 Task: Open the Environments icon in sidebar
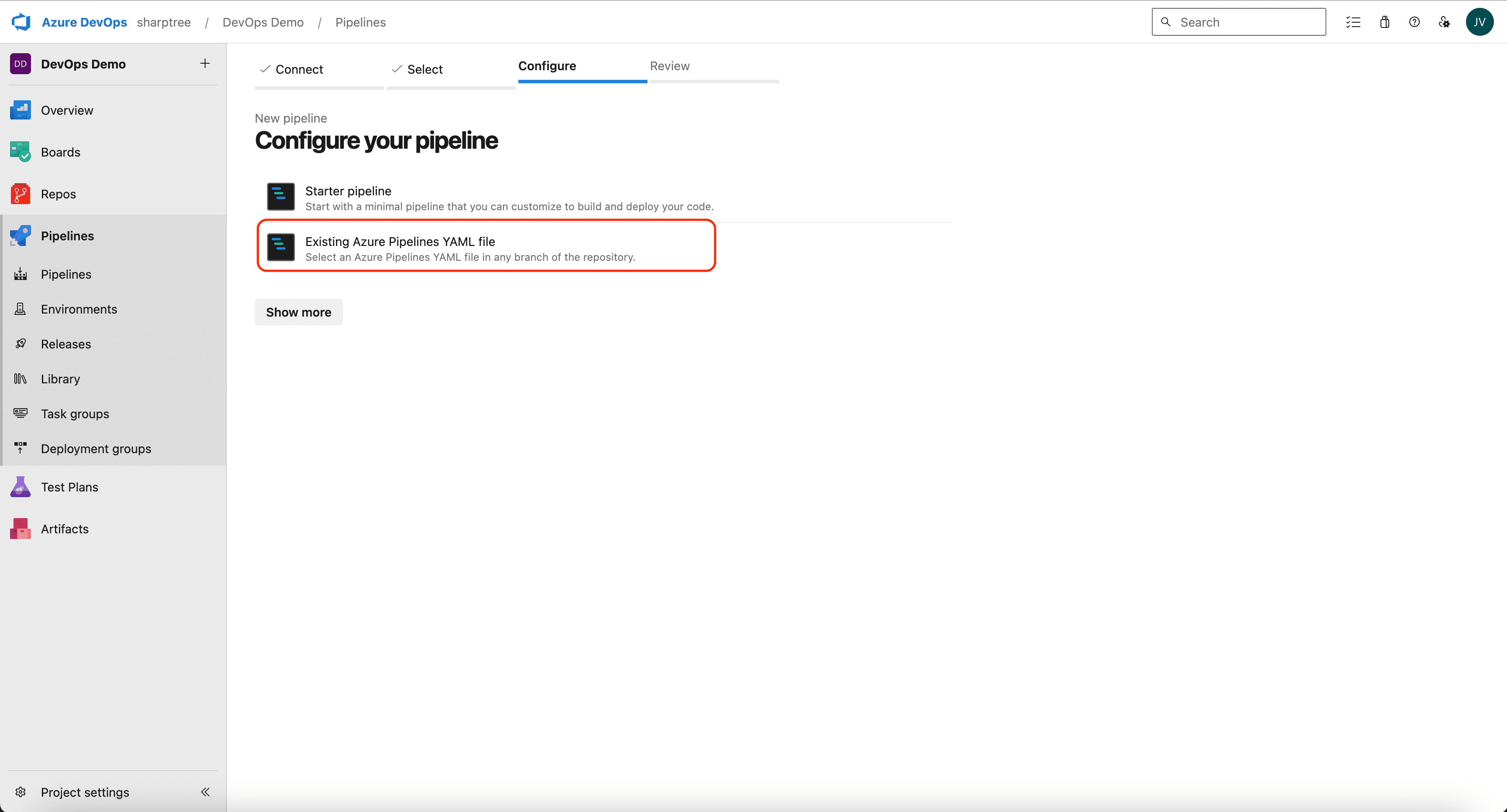click(x=21, y=309)
